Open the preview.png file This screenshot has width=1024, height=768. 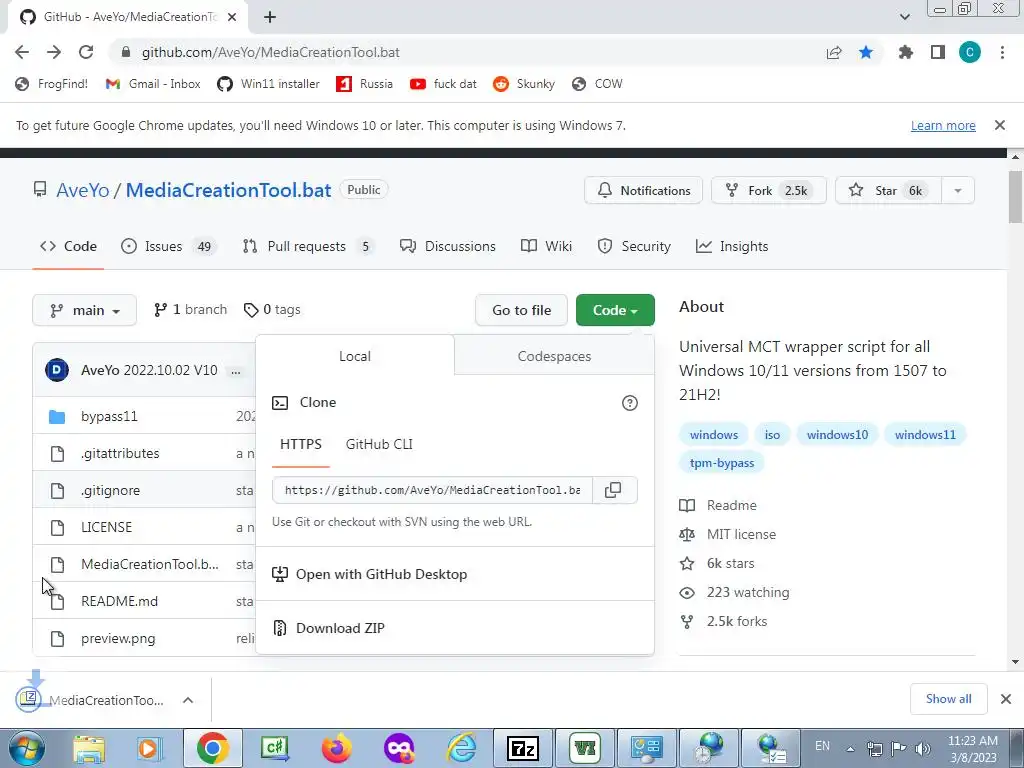118,639
